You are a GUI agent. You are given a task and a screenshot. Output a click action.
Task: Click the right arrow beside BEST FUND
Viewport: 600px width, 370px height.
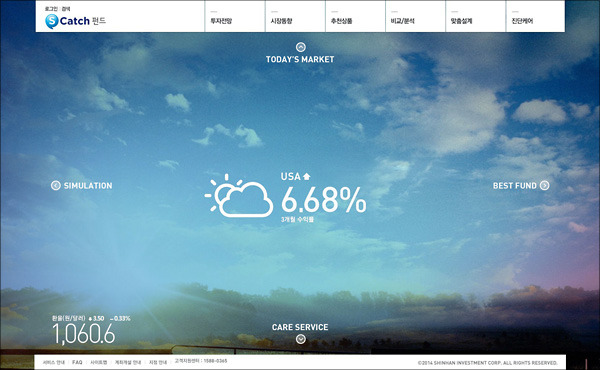click(545, 186)
